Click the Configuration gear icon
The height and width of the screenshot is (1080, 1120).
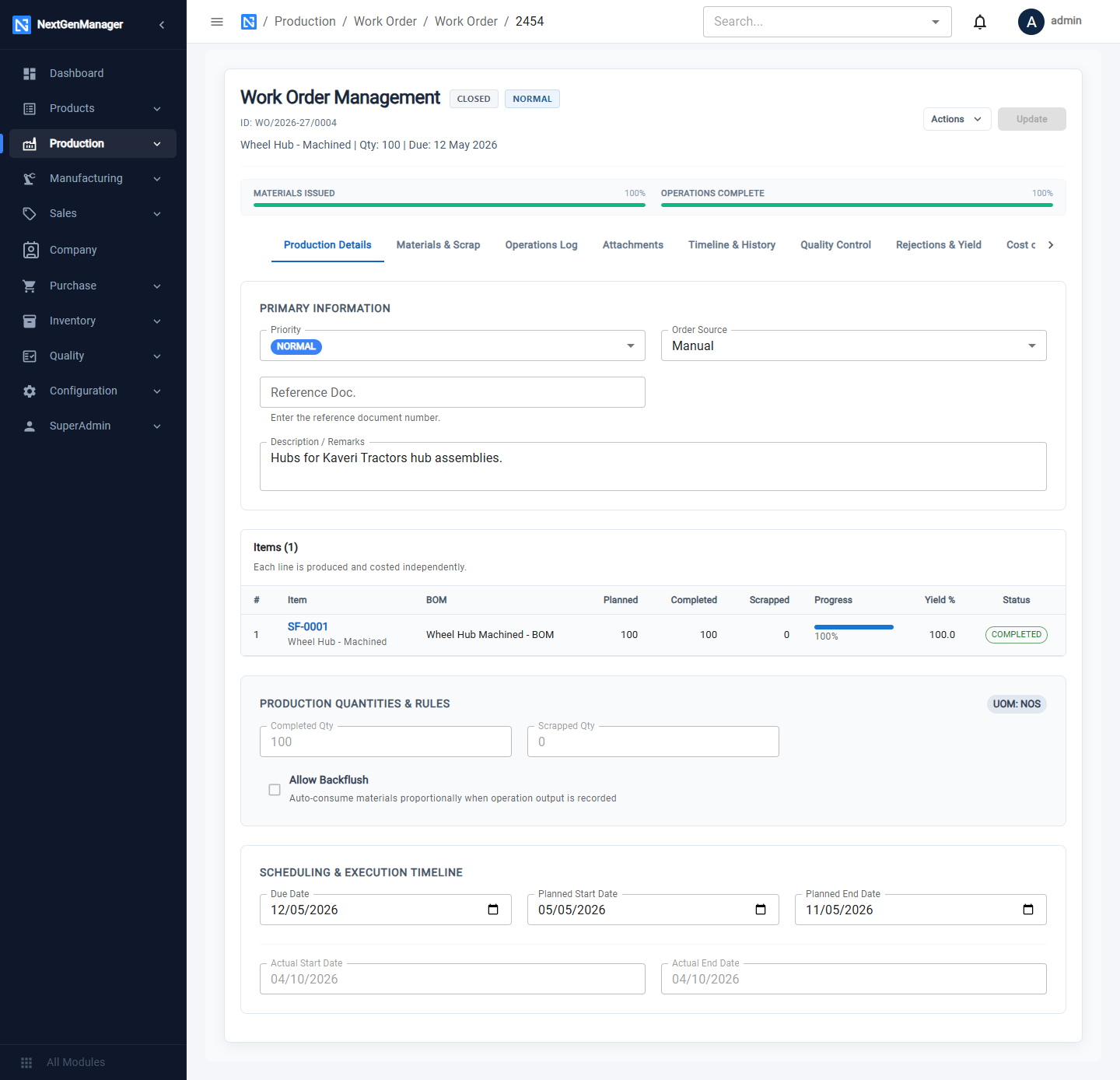coord(30,391)
